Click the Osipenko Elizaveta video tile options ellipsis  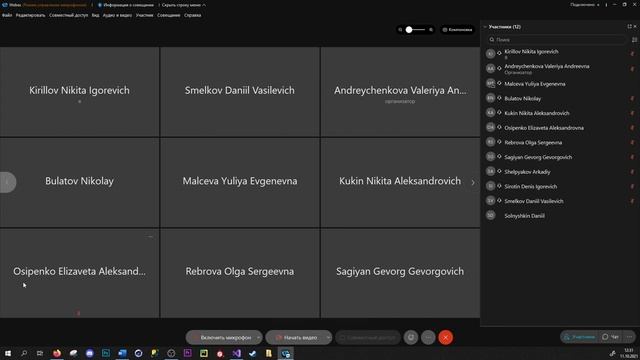[x=150, y=236]
